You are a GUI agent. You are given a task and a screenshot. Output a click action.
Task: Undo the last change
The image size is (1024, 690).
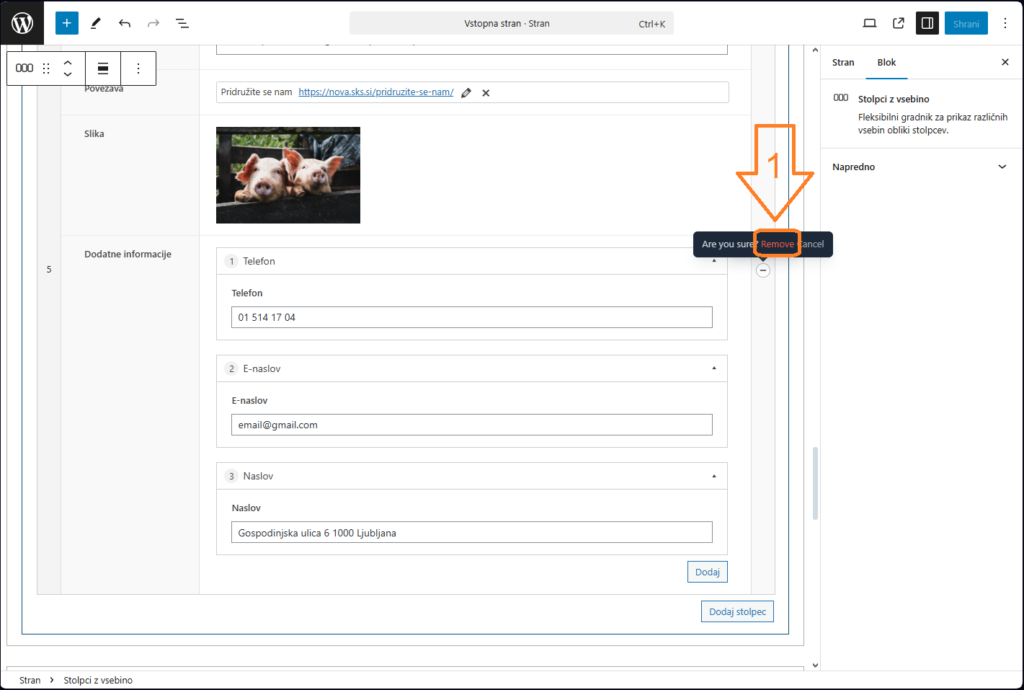click(124, 23)
